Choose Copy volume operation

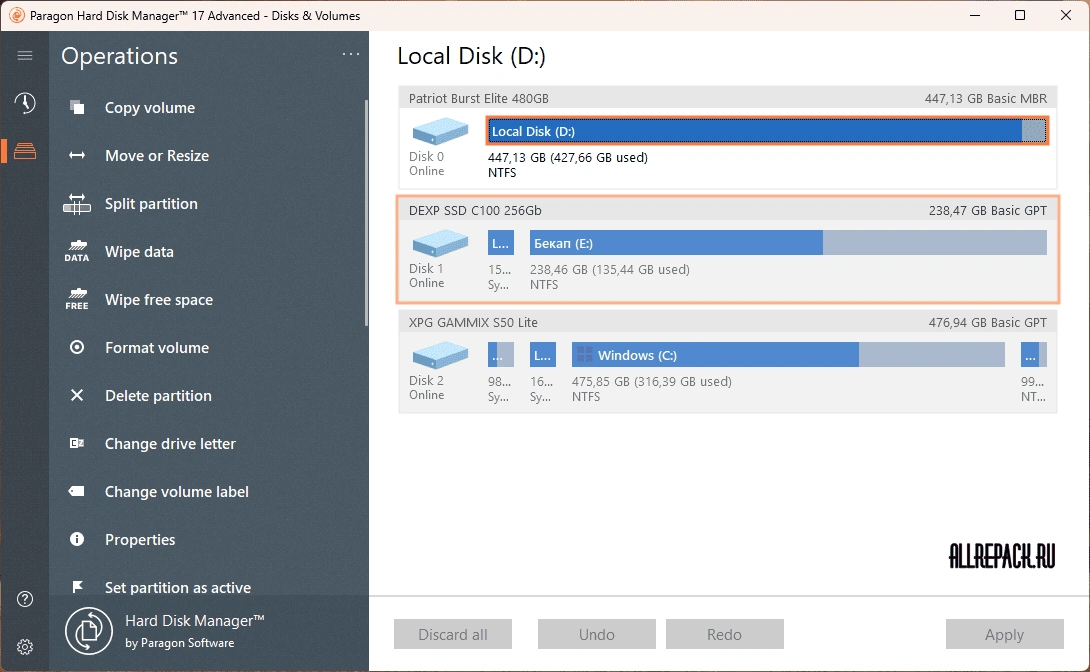(149, 108)
